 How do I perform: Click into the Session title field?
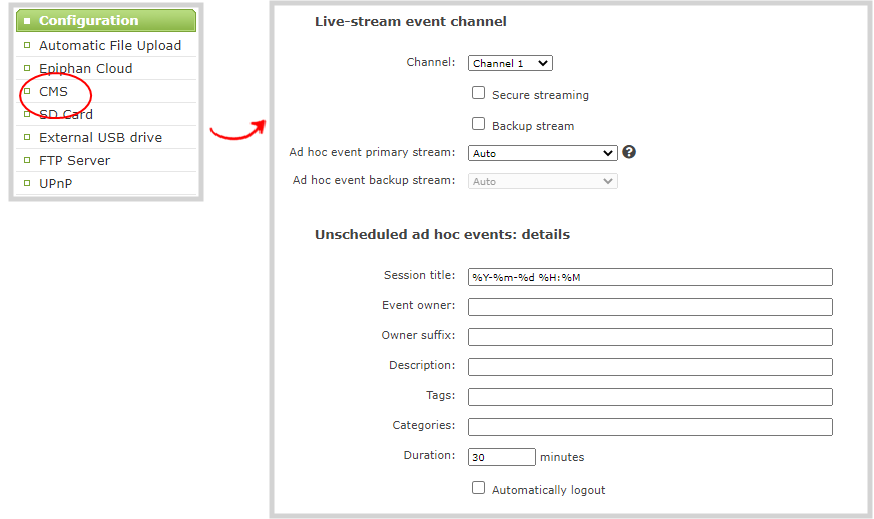[x=650, y=277]
